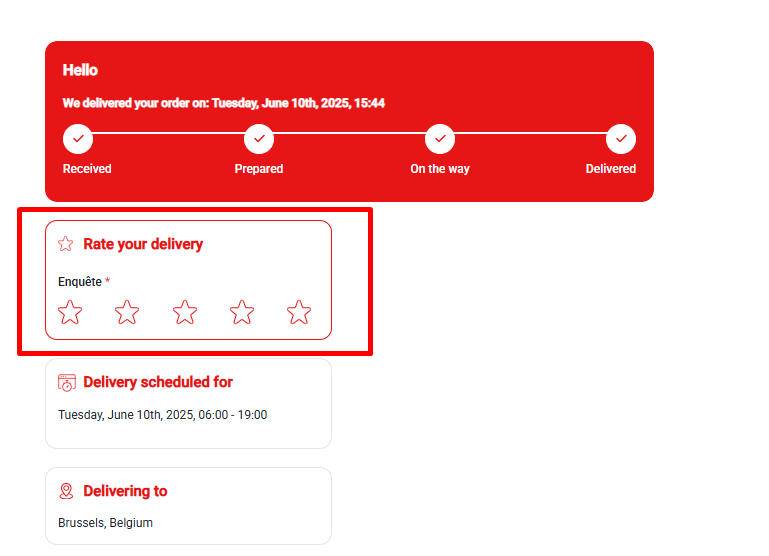Click the scheduled time window 06:00 - 19:00

click(232, 415)
